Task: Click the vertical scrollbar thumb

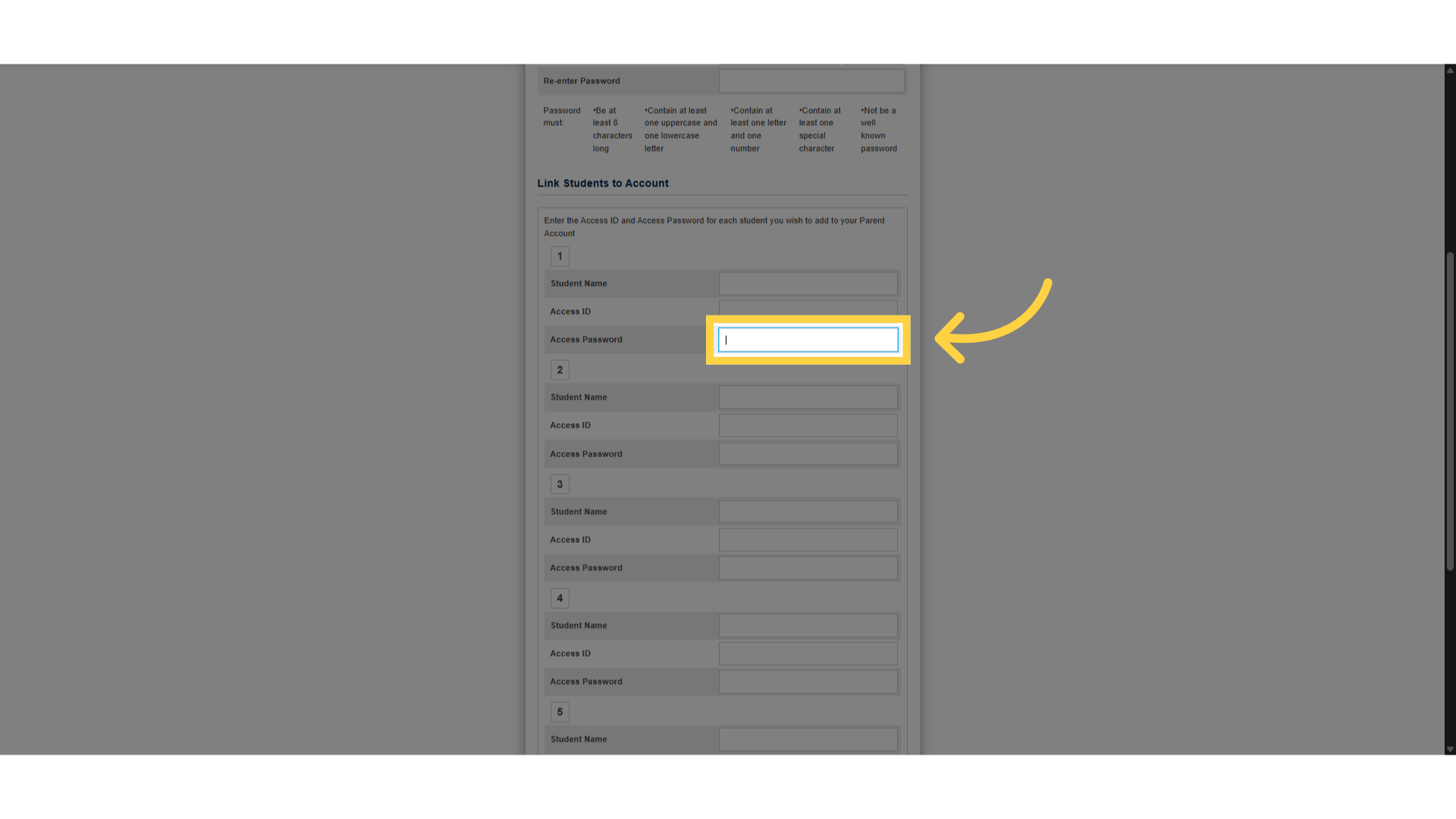Action: 1450,411
